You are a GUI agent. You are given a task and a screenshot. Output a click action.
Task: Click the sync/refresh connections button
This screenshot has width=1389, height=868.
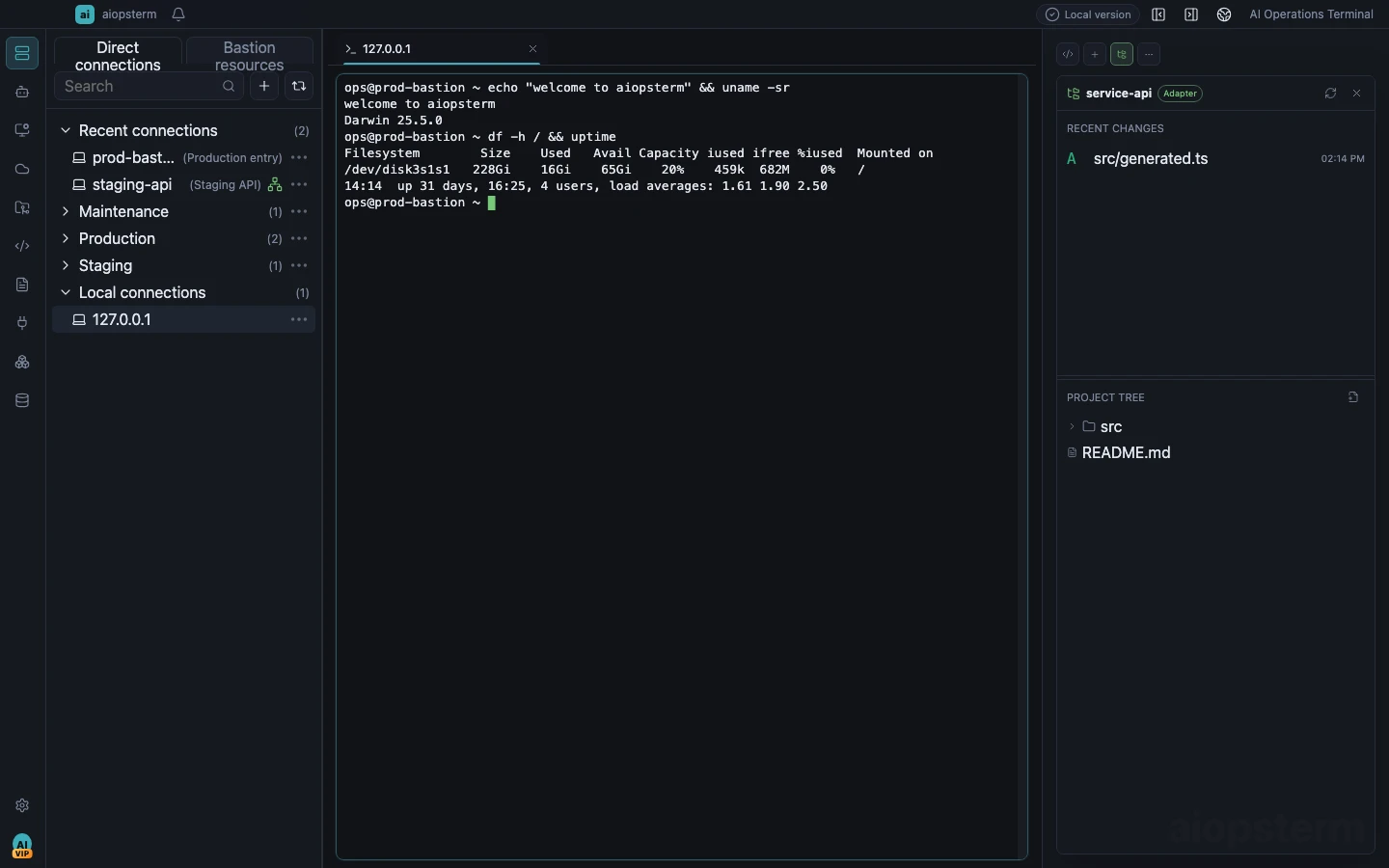click(299, 86)
